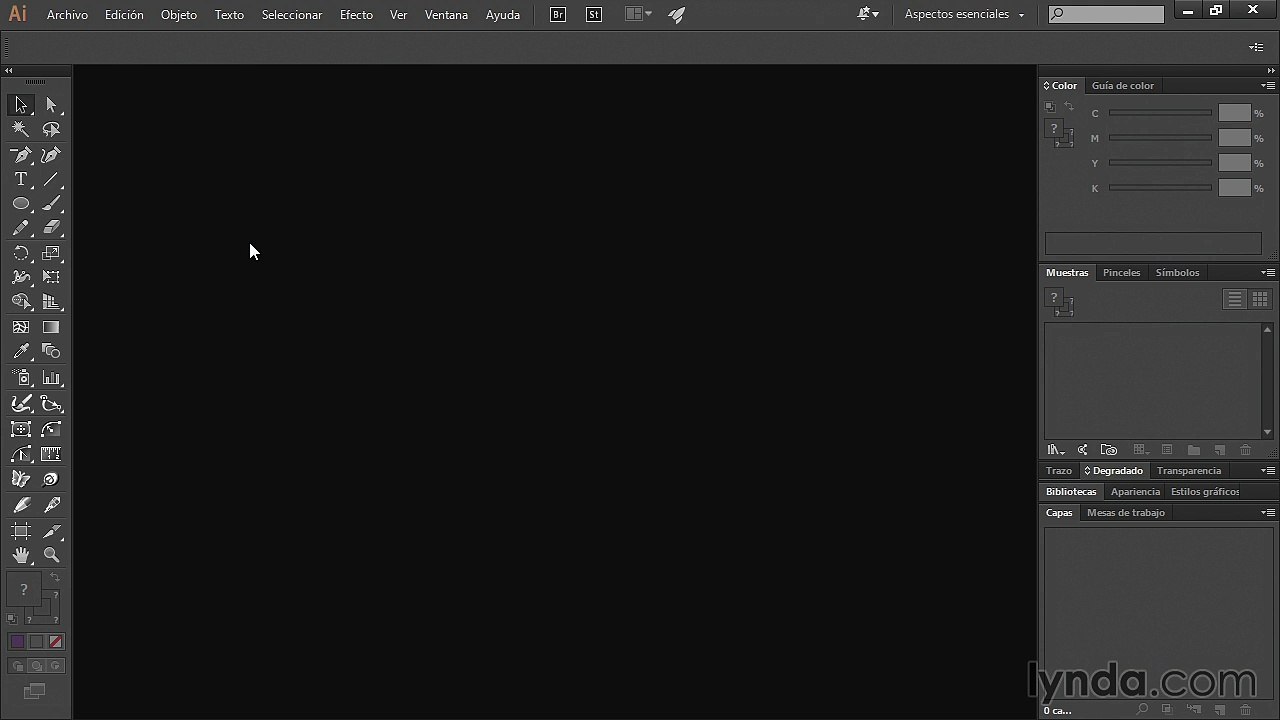The height and width of the screenshot is (720, 1280).
Task: Pick the Spiral tool
Action: click(x=52, y=479)
